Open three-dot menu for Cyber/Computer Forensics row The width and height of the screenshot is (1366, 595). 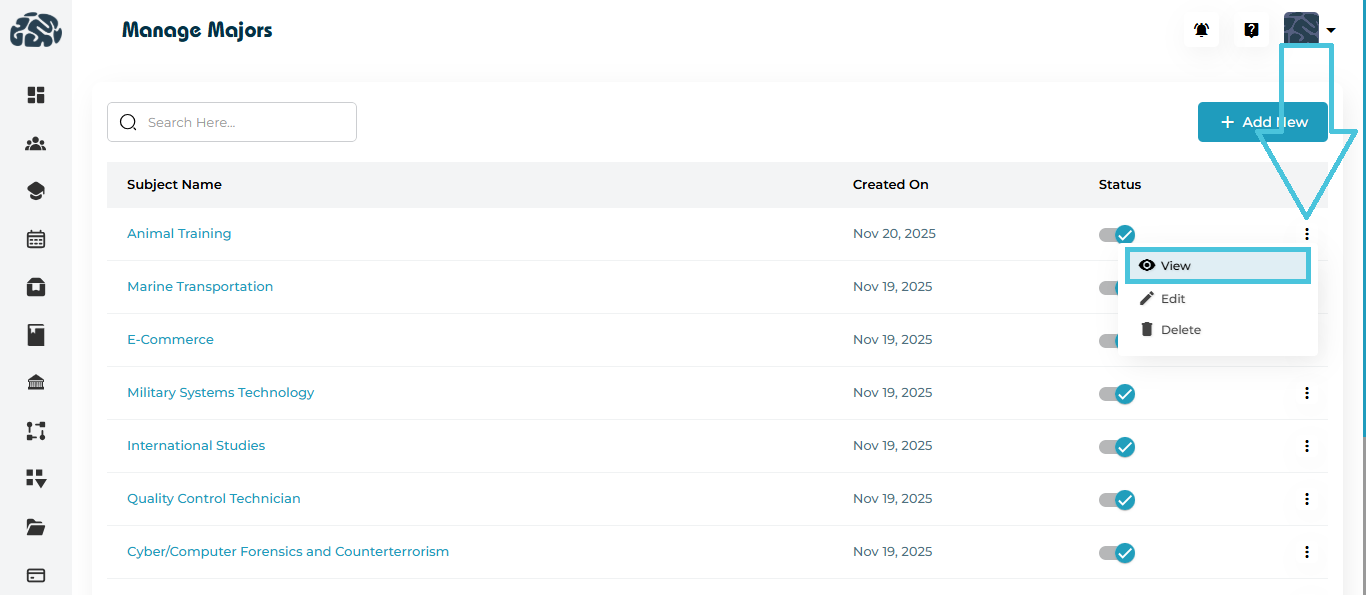pyautogui.click(x=1306, y=552)
